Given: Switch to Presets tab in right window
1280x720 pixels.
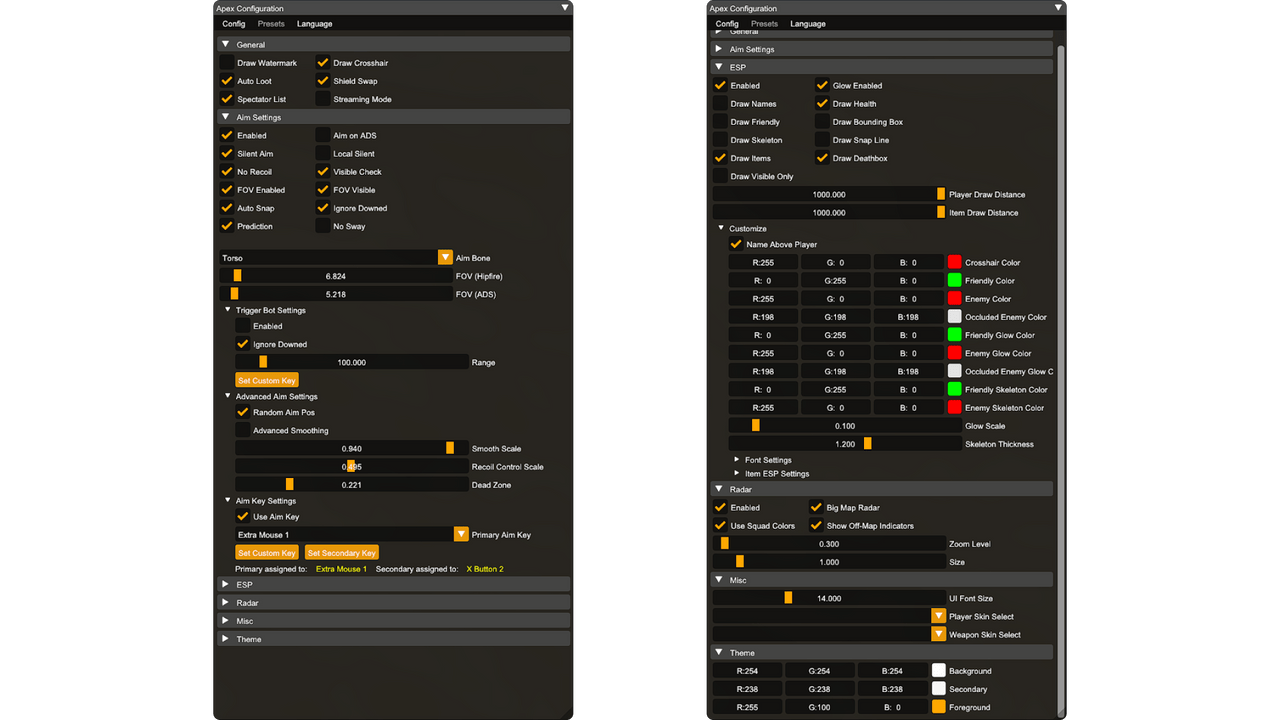Looking at the screenshot, I should [764, 24].
